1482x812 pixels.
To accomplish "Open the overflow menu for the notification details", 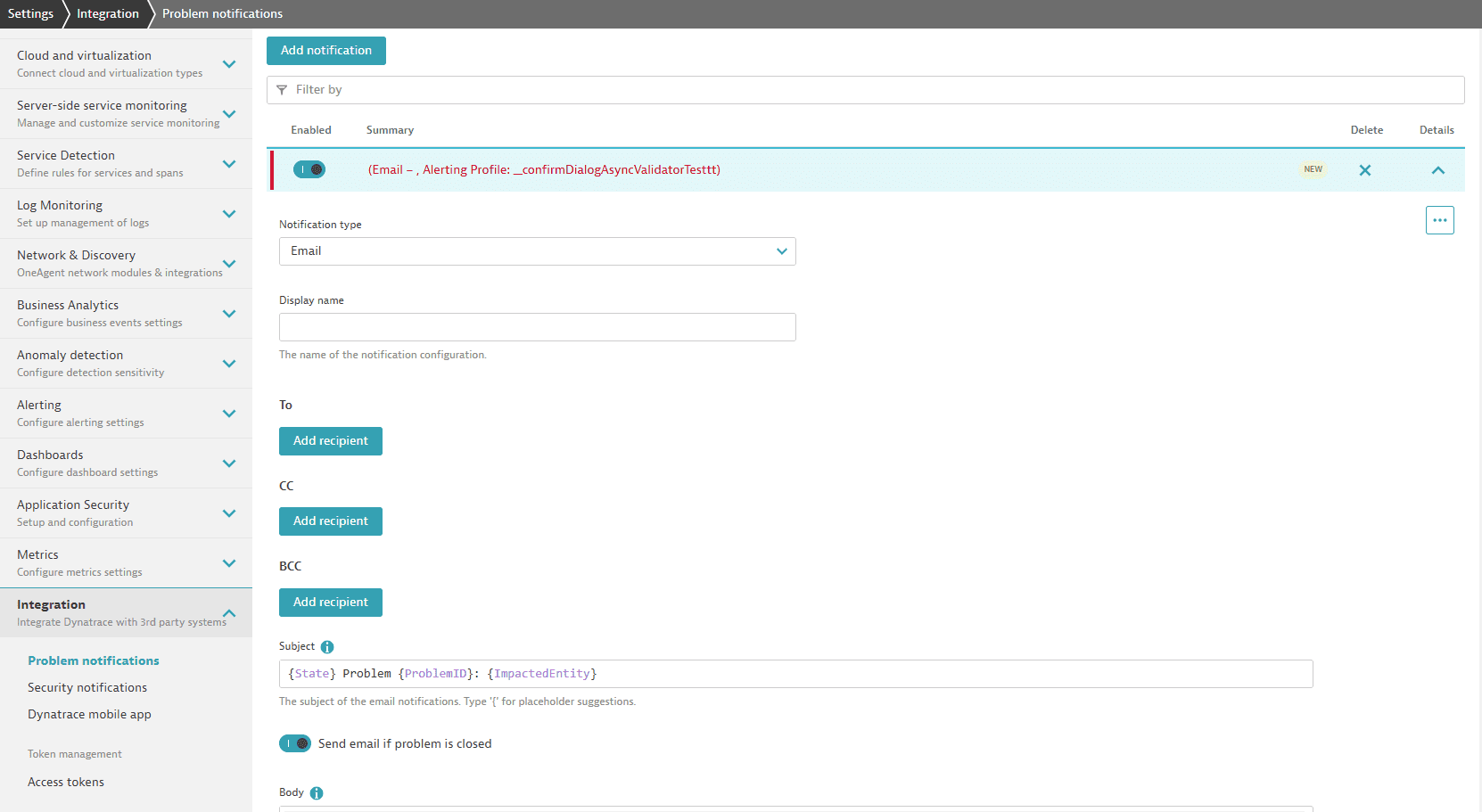I will coord(1439,220).
